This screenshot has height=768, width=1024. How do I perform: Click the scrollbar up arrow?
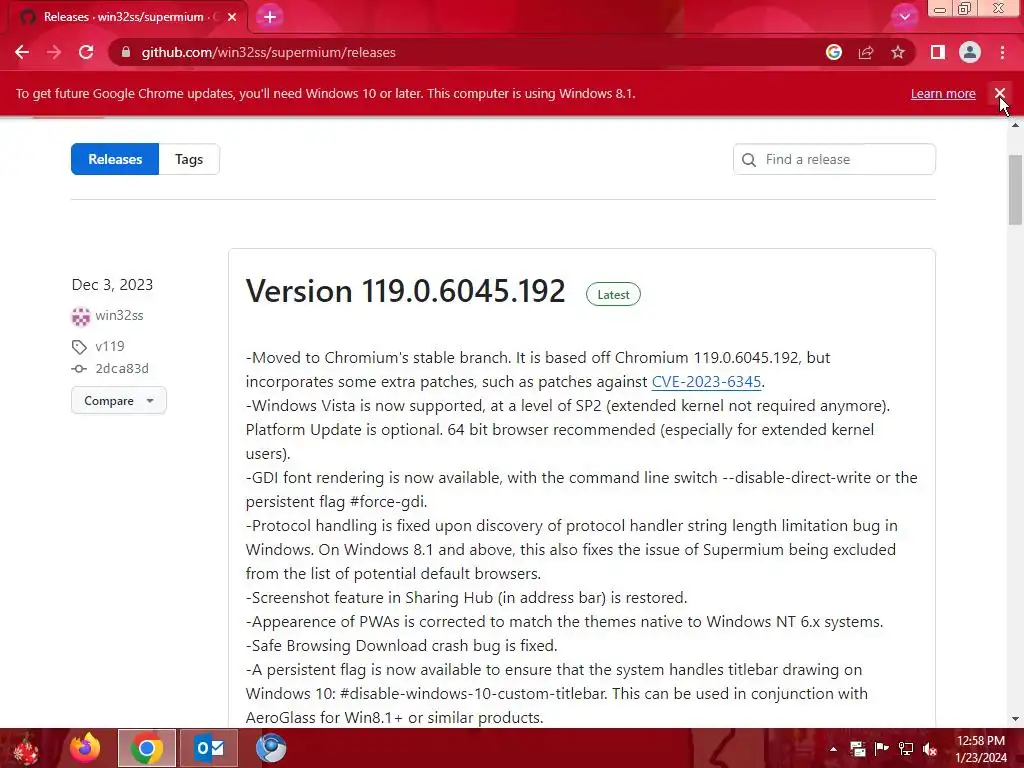[x=1015, y=125]
